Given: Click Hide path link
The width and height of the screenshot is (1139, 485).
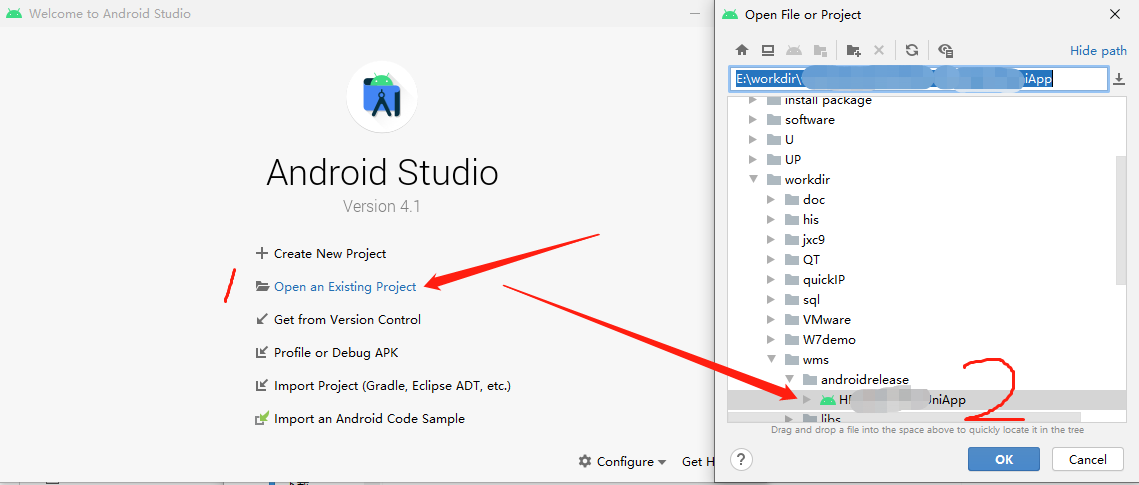Looking at the screenshot, I should point(1098,51).
